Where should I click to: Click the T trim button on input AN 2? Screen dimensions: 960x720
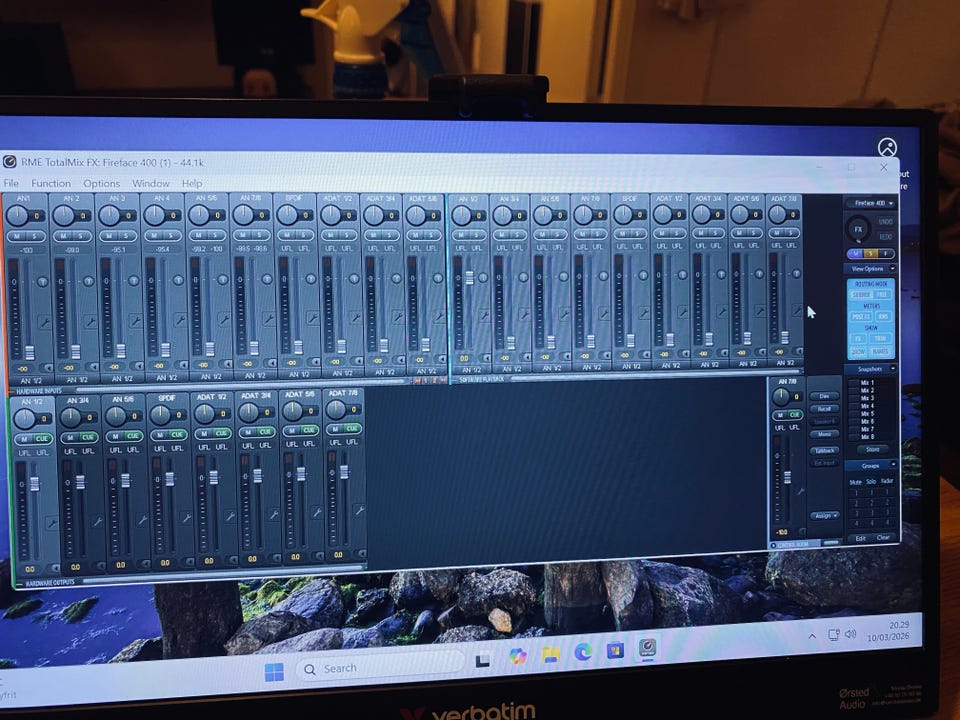tap(88, 281)
